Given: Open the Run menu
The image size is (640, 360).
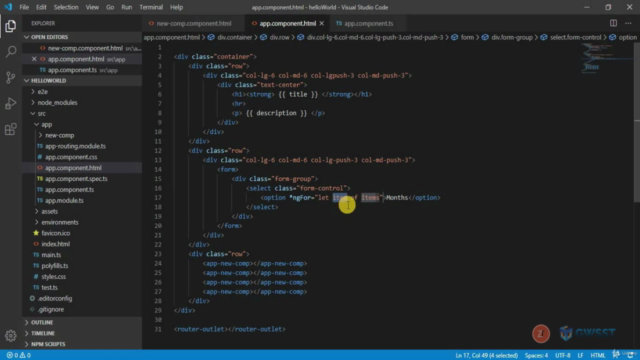Looking at the screenshot, I should point(127,7).
